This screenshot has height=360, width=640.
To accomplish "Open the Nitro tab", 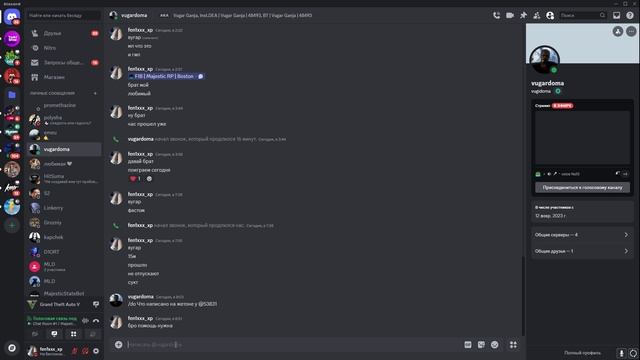I will coord(64,48).
